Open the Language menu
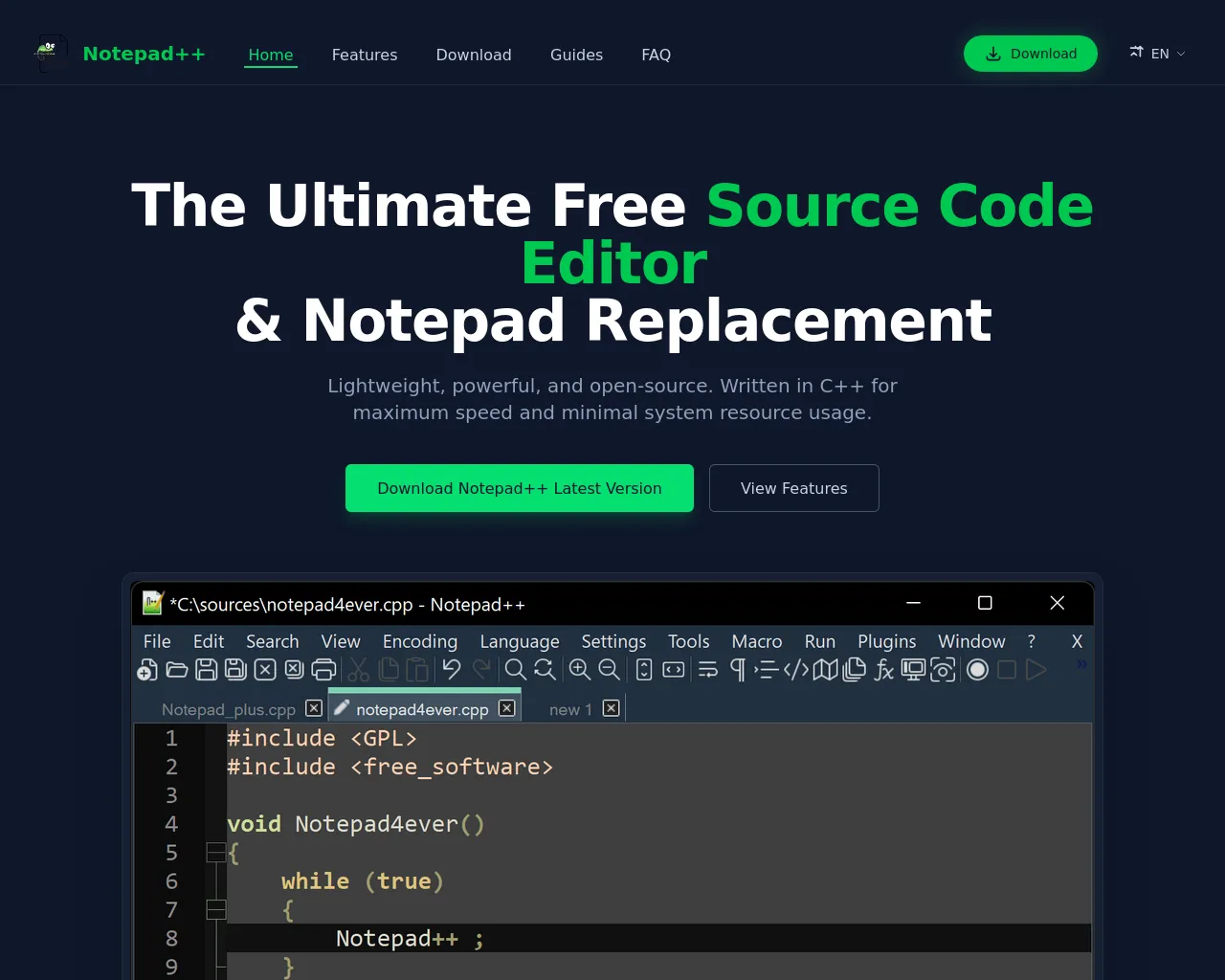Viewport: 1225px width, 980px height. [520, 641]
